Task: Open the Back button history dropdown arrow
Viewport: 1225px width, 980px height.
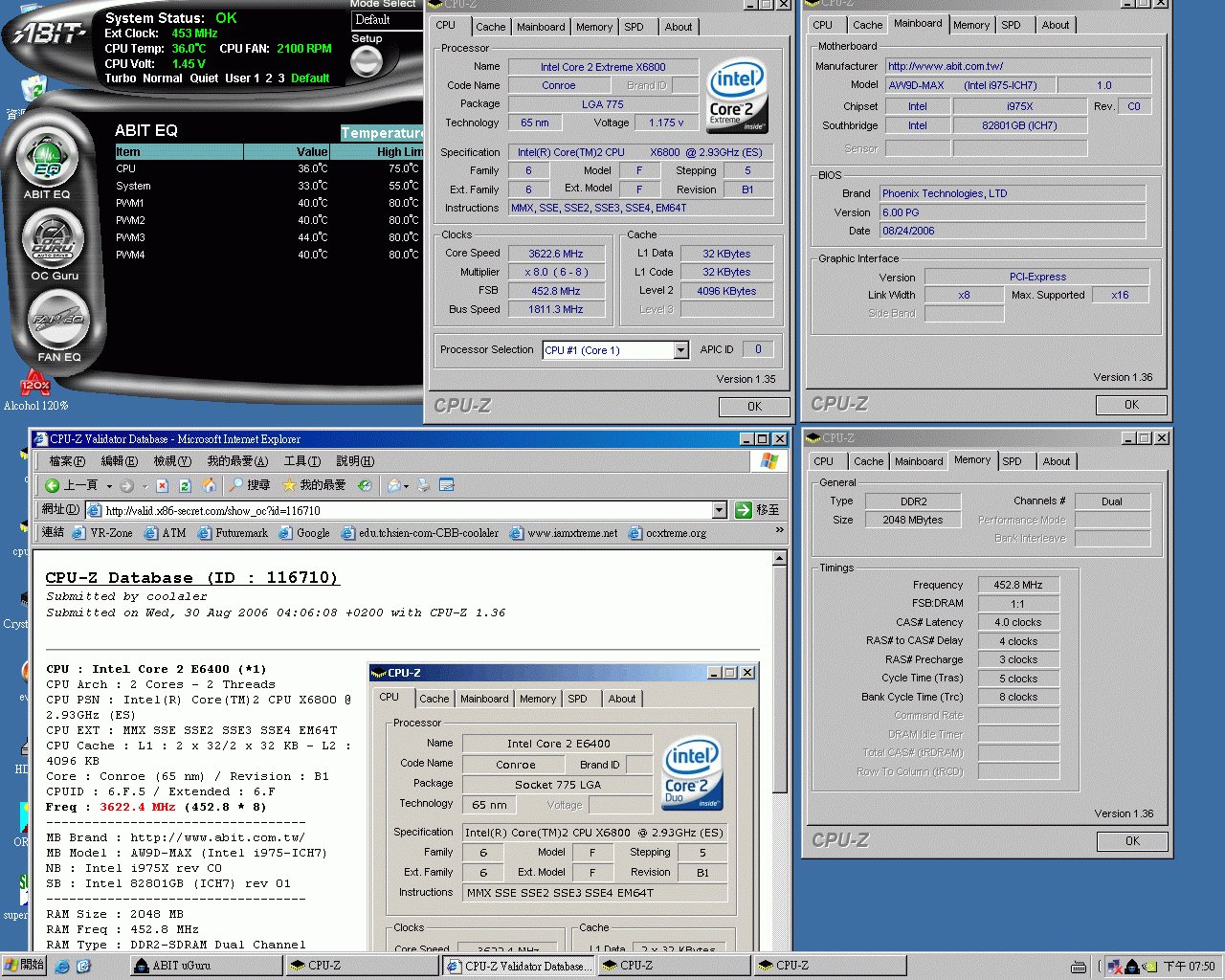Action: 109,485
